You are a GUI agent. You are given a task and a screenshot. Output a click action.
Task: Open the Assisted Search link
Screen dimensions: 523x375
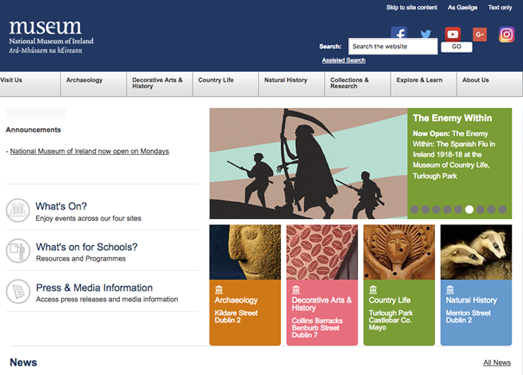tap(344, 60)
